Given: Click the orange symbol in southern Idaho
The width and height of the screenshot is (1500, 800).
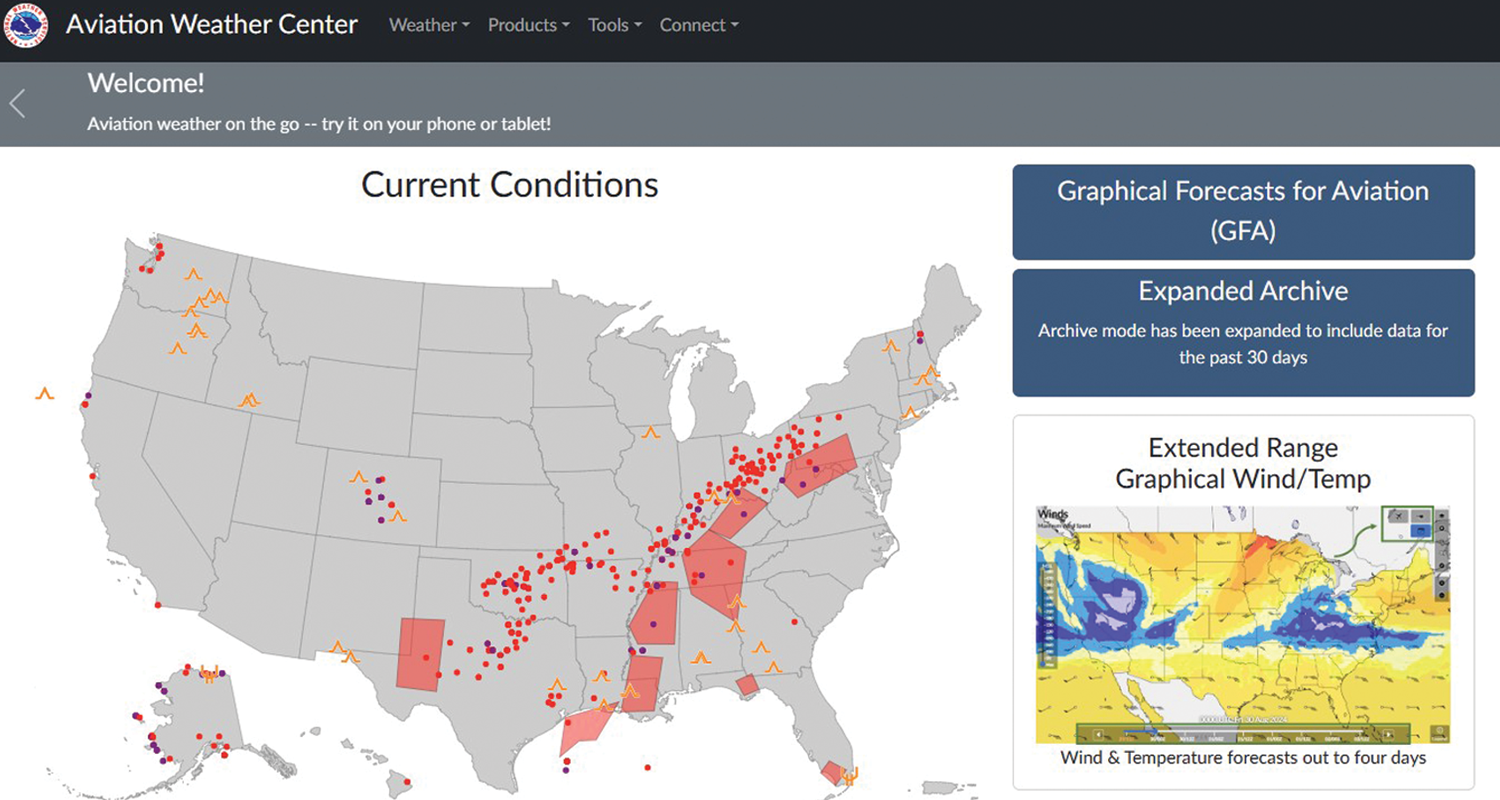Looking at the screenshot, I should (x=249, y=400).
